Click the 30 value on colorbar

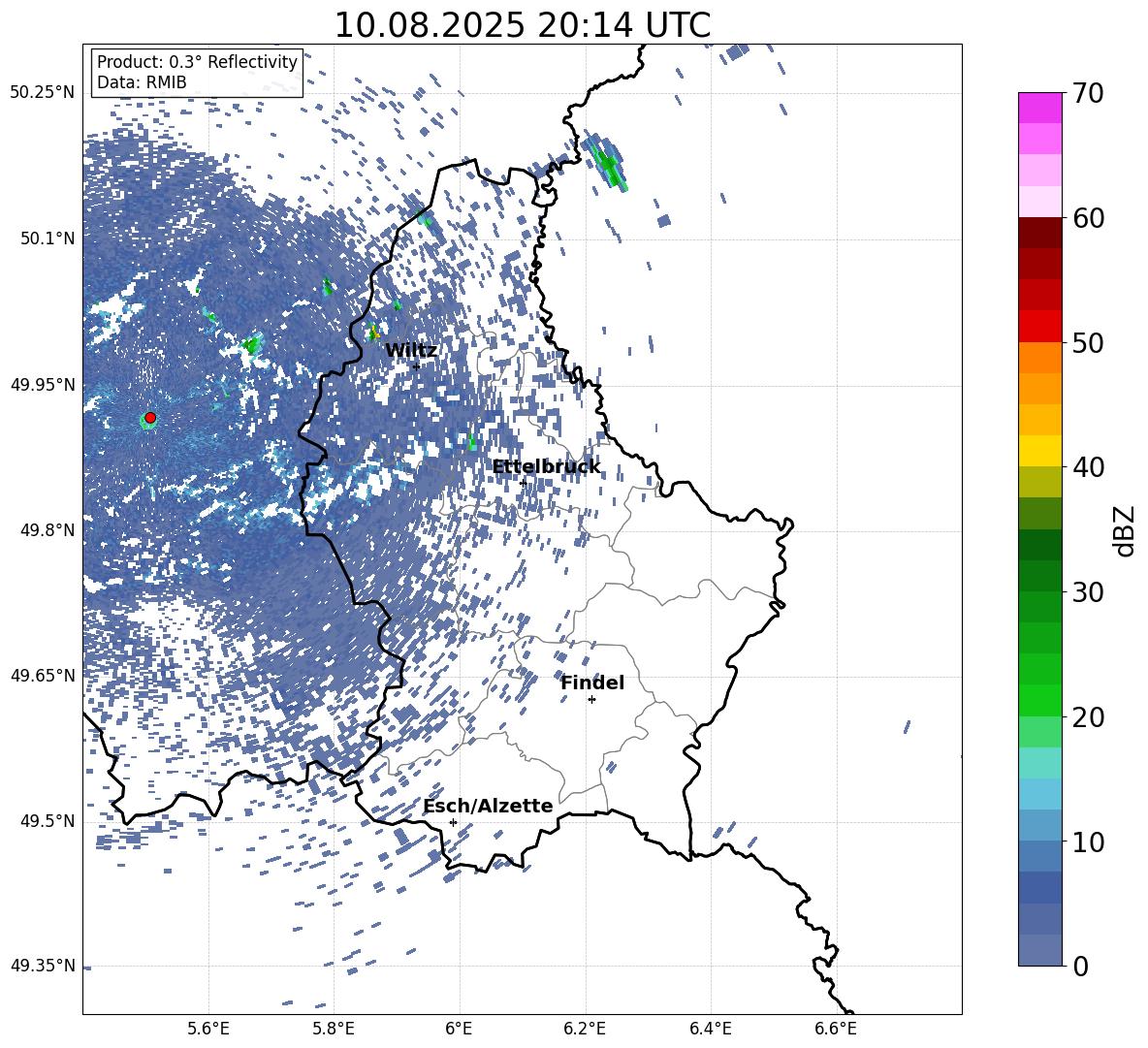click(1088, 592)
